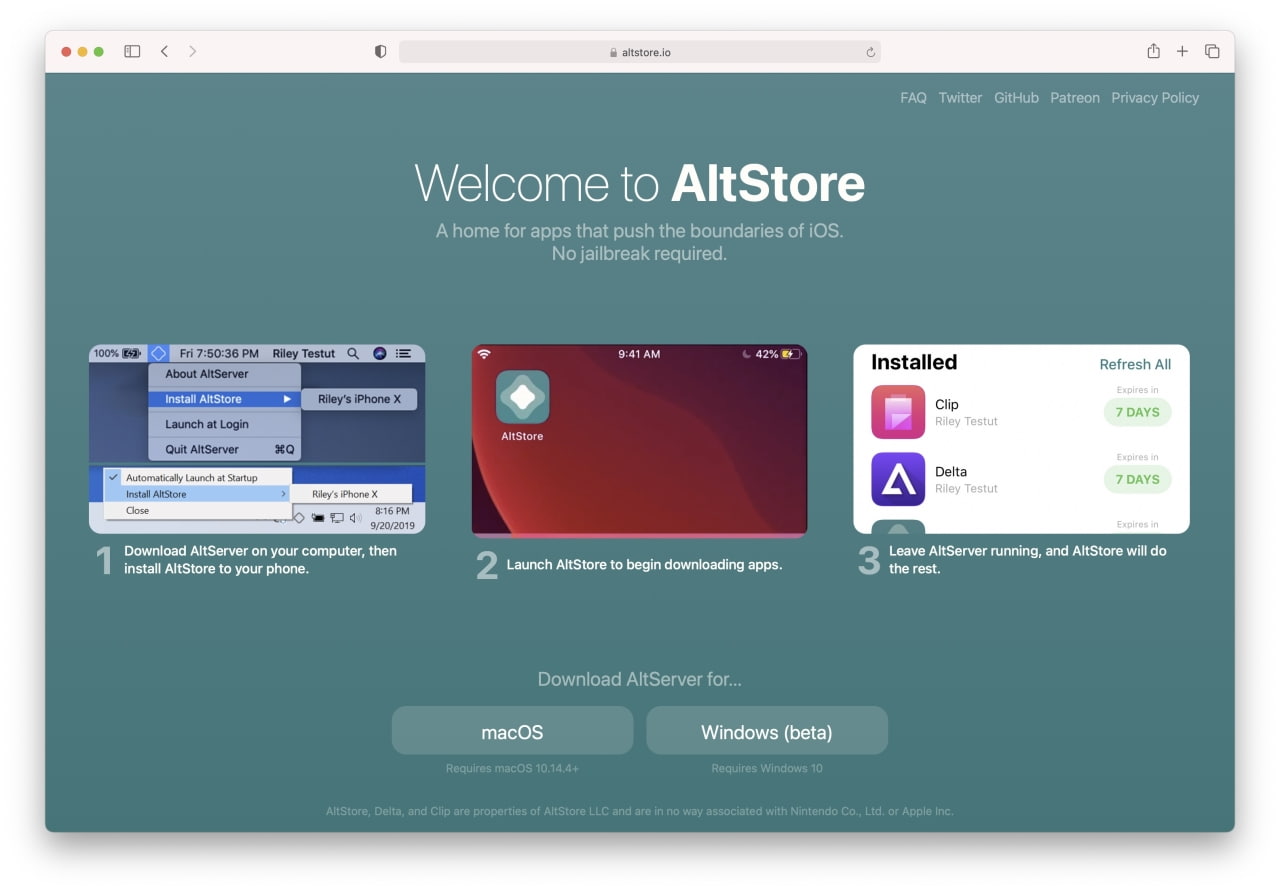The width and height of the screenshot is (1280, 892).
Task: Toggle the Safari sidebar
Action: click(x=132, y=51)
